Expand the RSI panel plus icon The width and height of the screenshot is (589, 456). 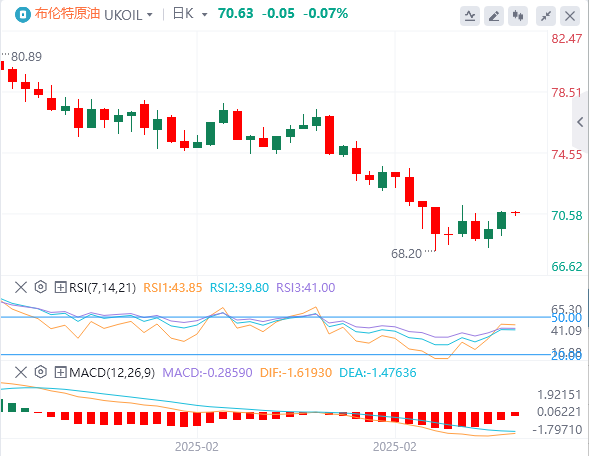60,287
